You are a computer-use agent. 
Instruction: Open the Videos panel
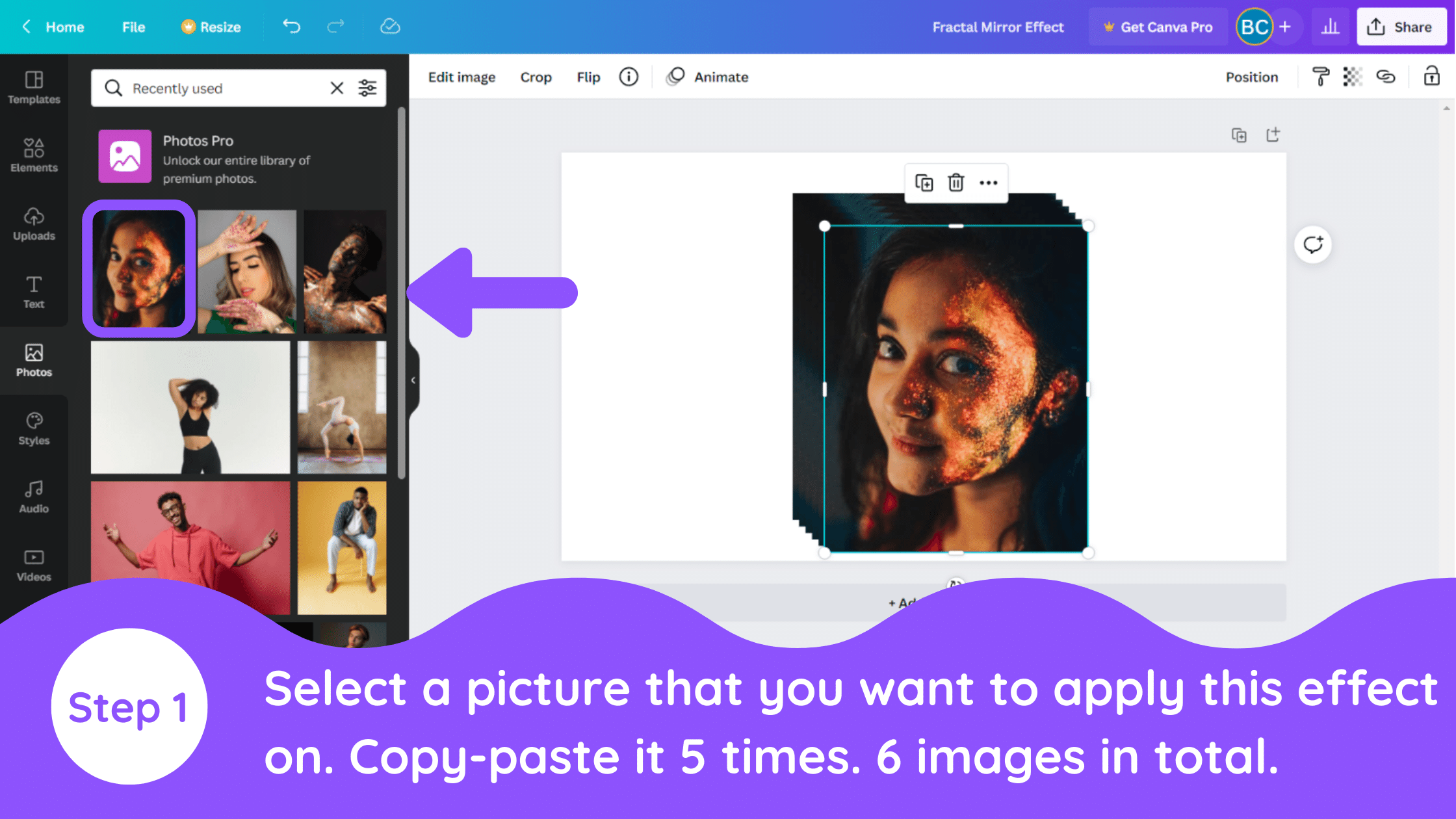coord(34,565)
